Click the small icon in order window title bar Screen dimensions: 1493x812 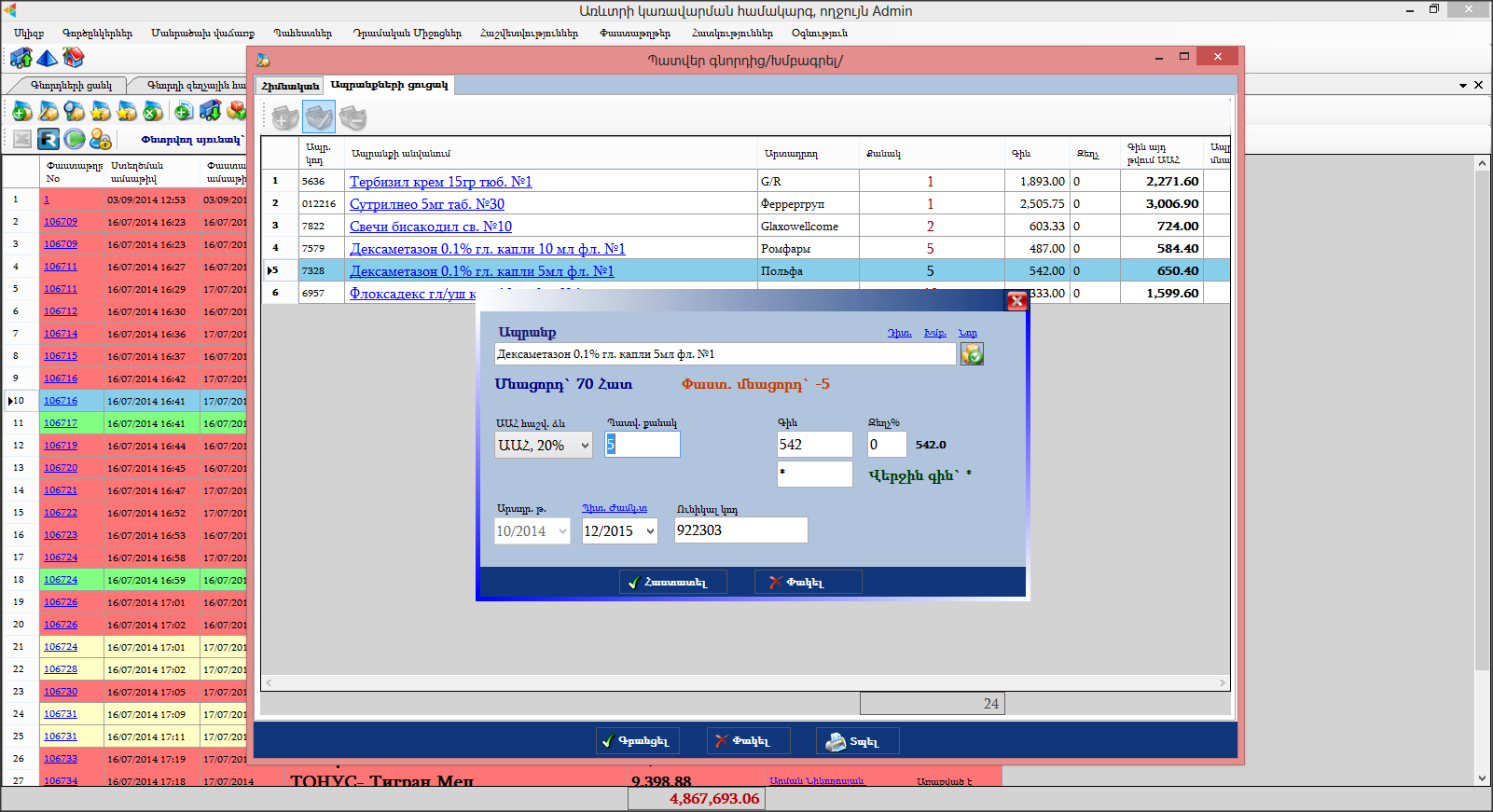264,60
